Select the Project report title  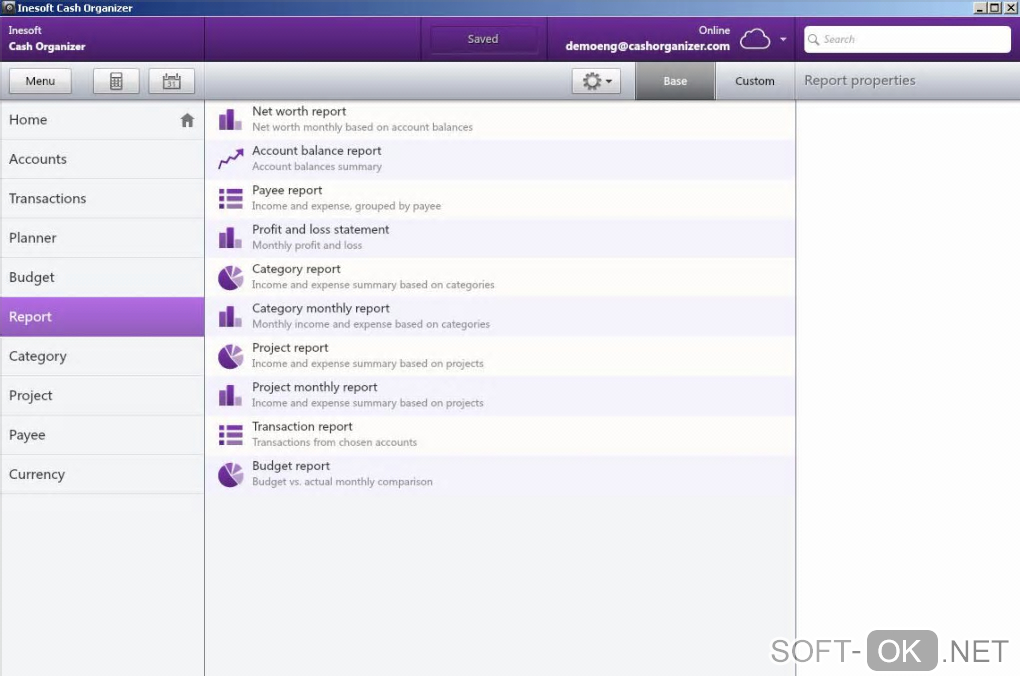pos(290,348)
